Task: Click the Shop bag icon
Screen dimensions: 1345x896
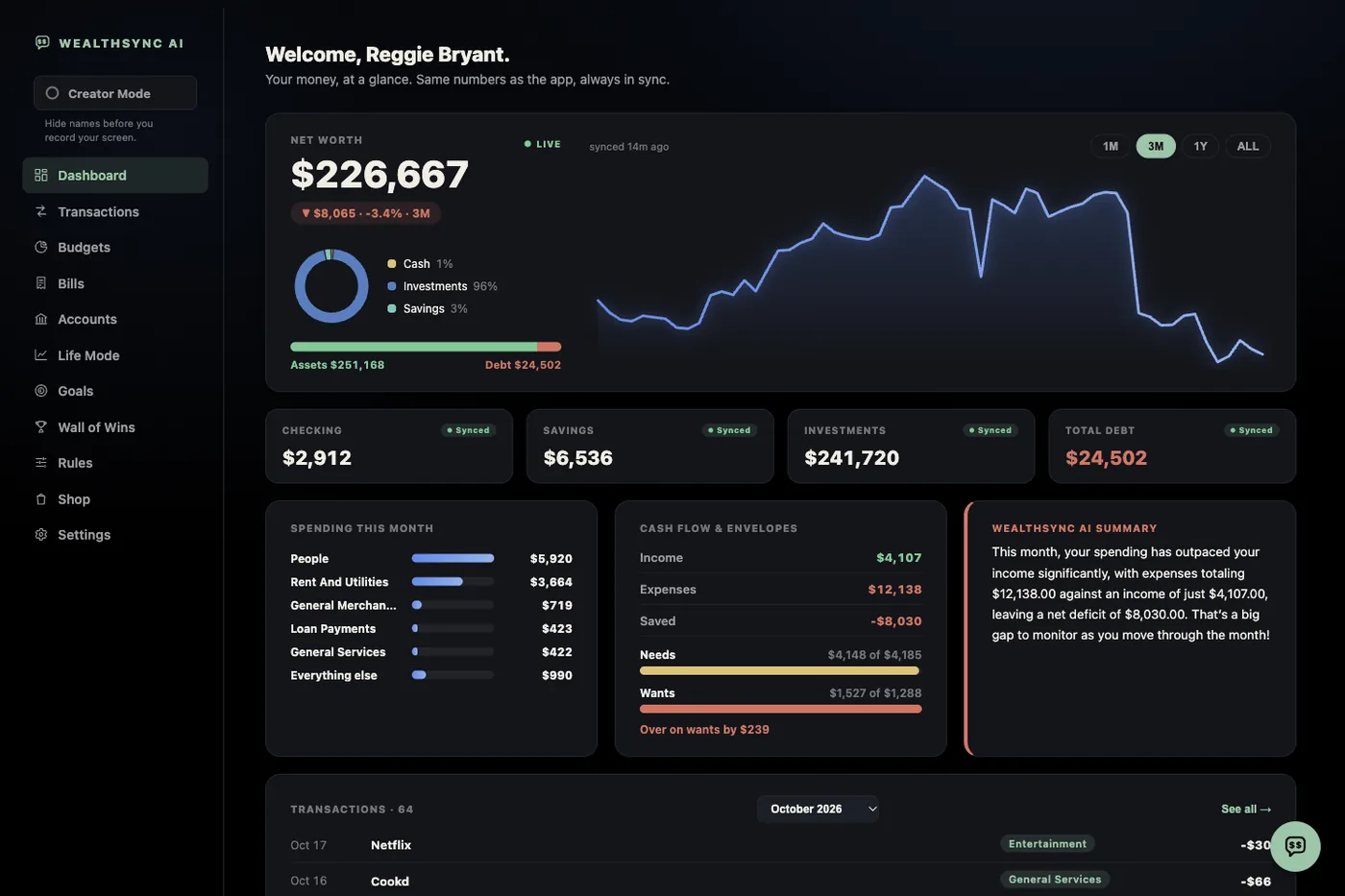Action: (40, 498)
